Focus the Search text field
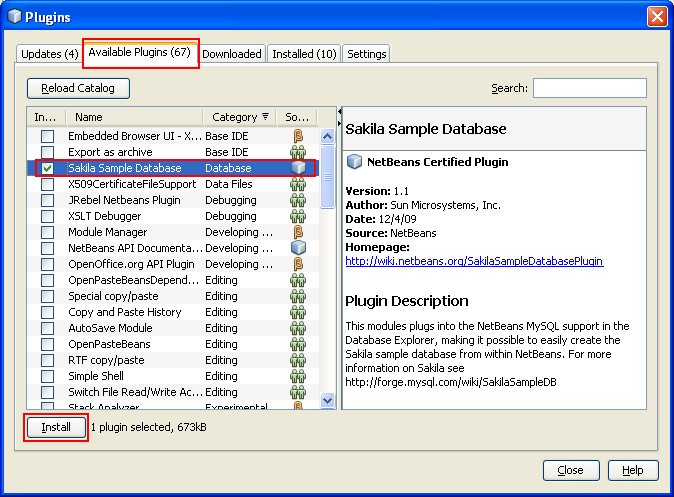This screenshot has width=674, height=497. (589, 88)
